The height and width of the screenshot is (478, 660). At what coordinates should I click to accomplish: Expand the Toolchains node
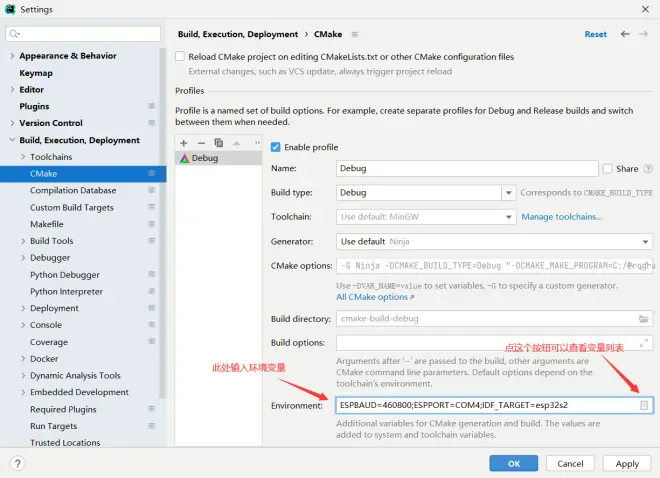click(x=23, y=157)
